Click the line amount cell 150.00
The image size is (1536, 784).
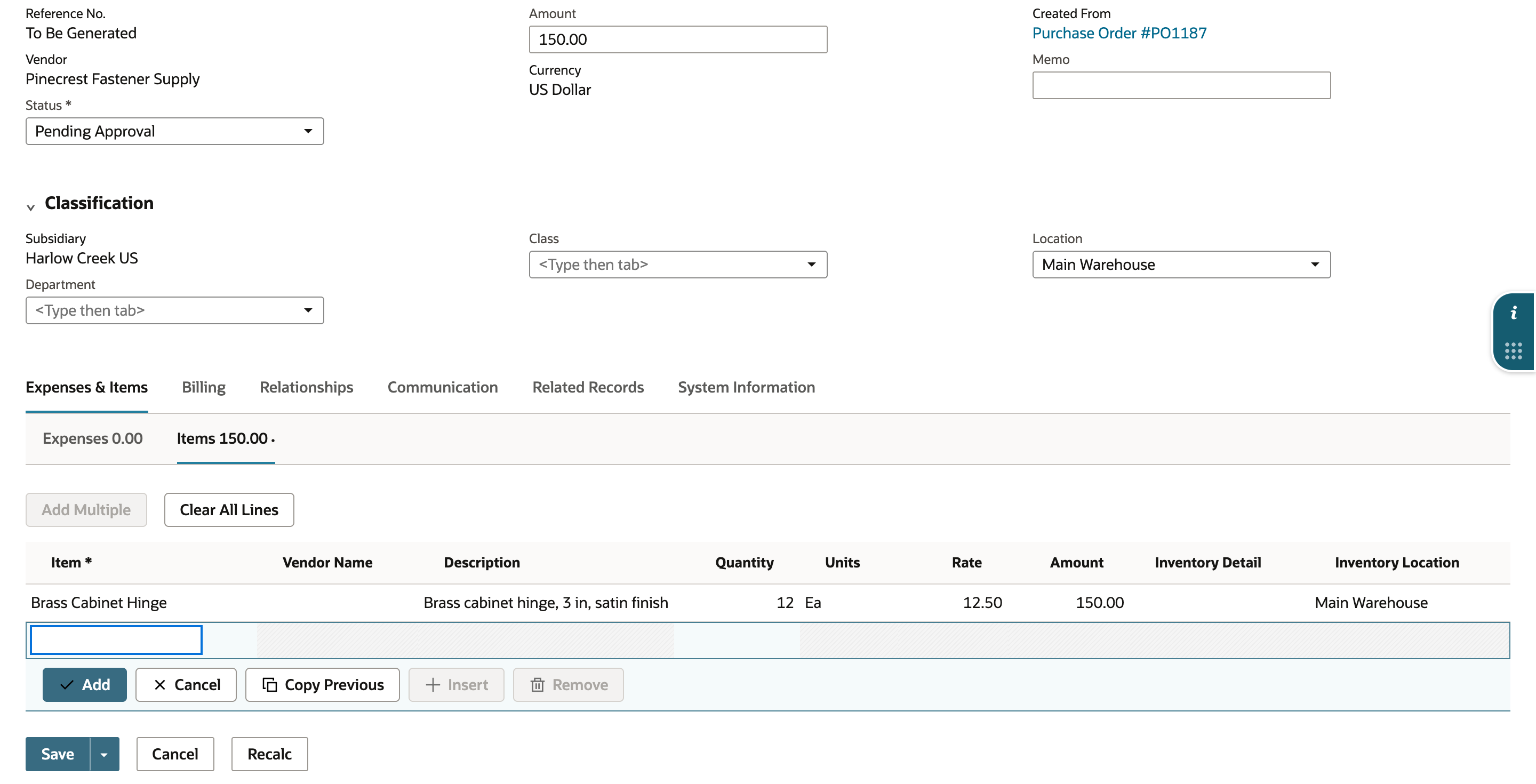[1100, 603]
